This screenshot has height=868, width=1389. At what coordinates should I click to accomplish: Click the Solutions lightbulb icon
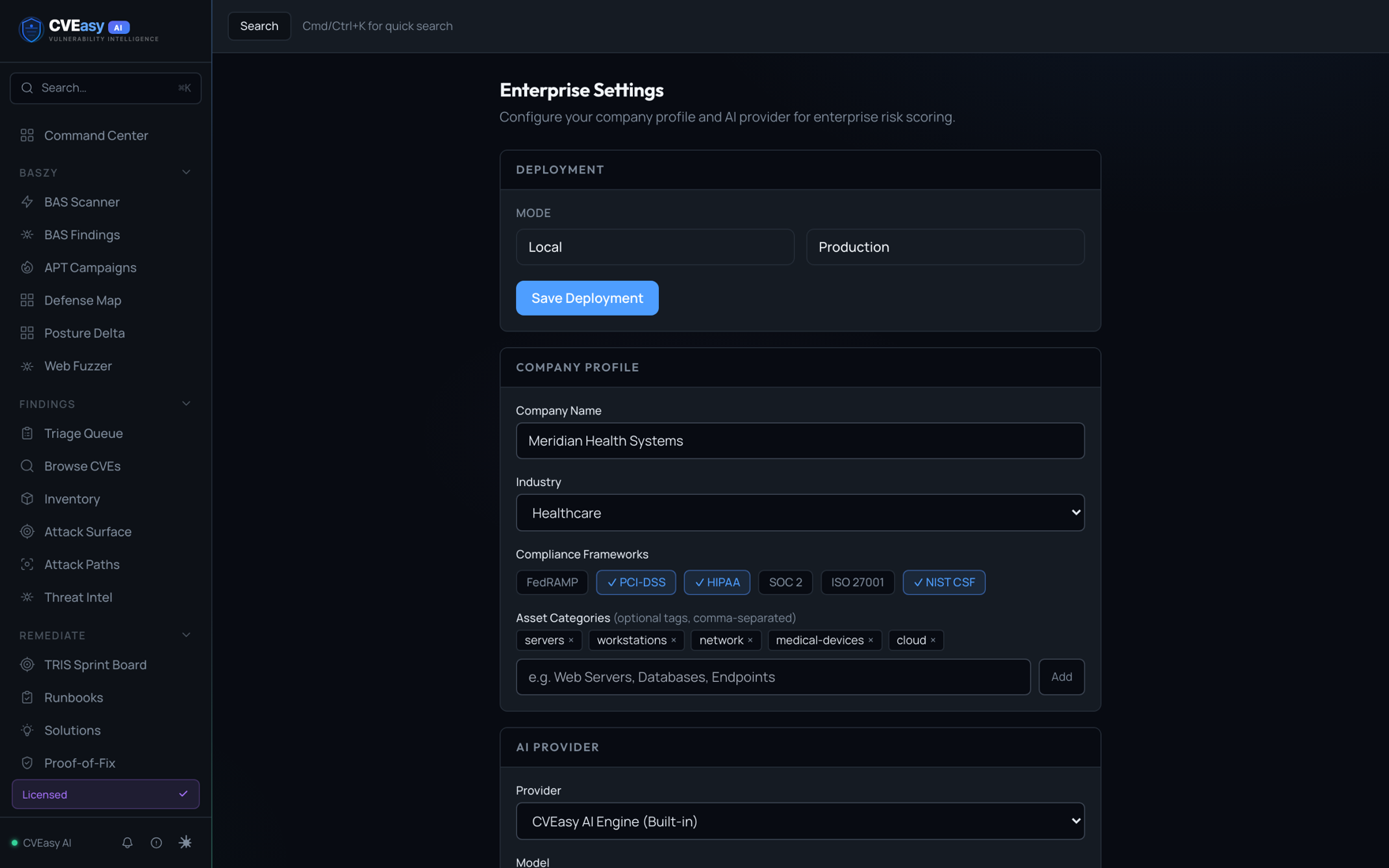pos(27,731)
